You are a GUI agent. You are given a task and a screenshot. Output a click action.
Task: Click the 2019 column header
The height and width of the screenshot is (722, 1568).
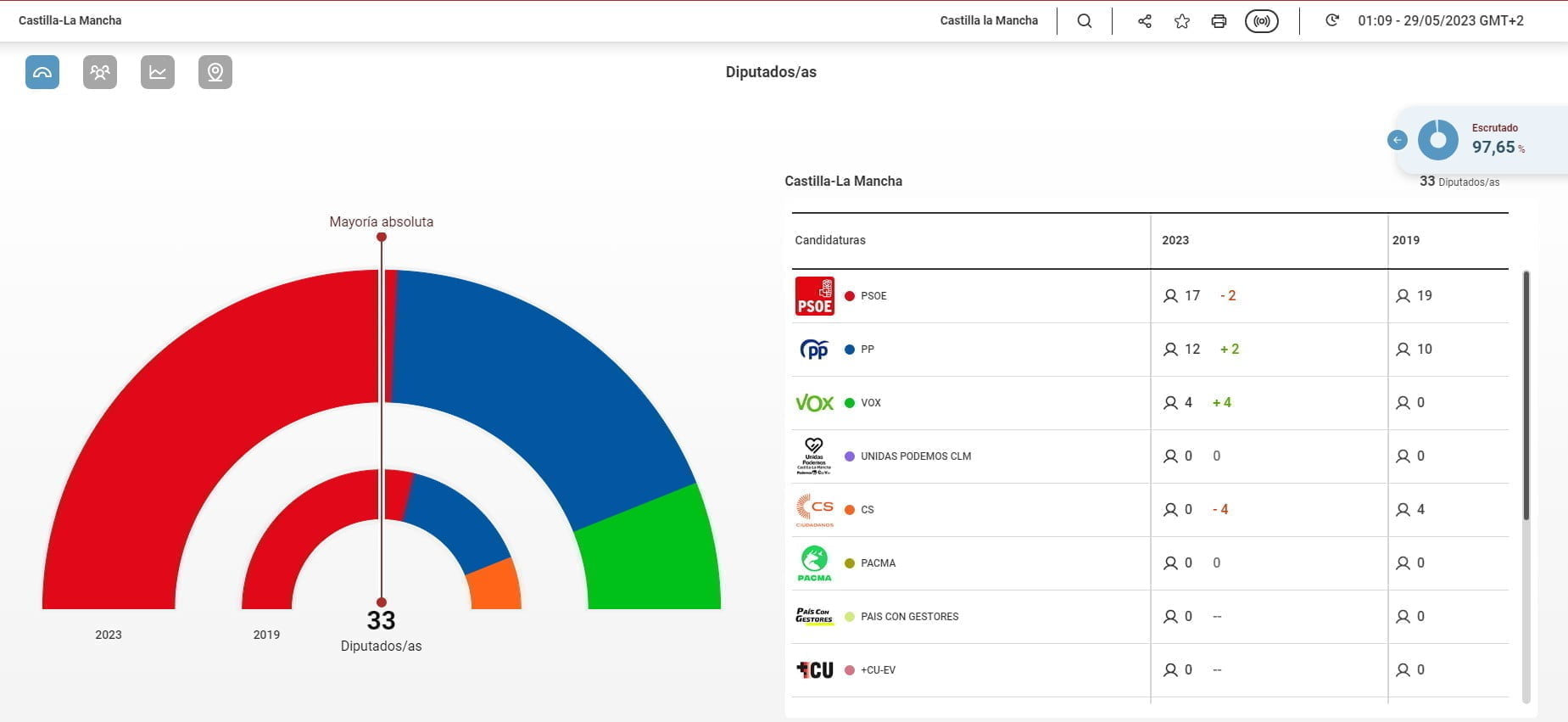click(x=1405, y=240)
